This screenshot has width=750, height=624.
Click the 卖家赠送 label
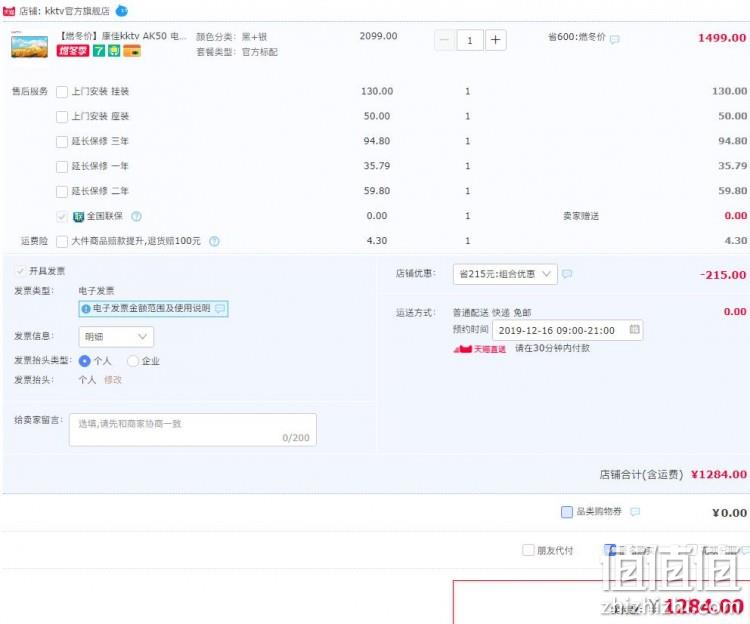click(581, 216)
